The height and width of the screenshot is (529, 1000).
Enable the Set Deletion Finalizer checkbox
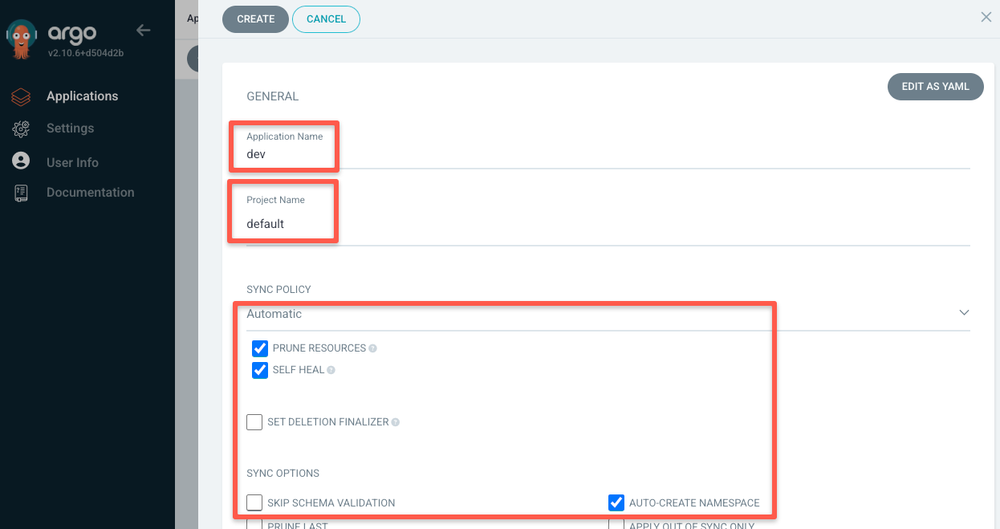tap(255, 422)
